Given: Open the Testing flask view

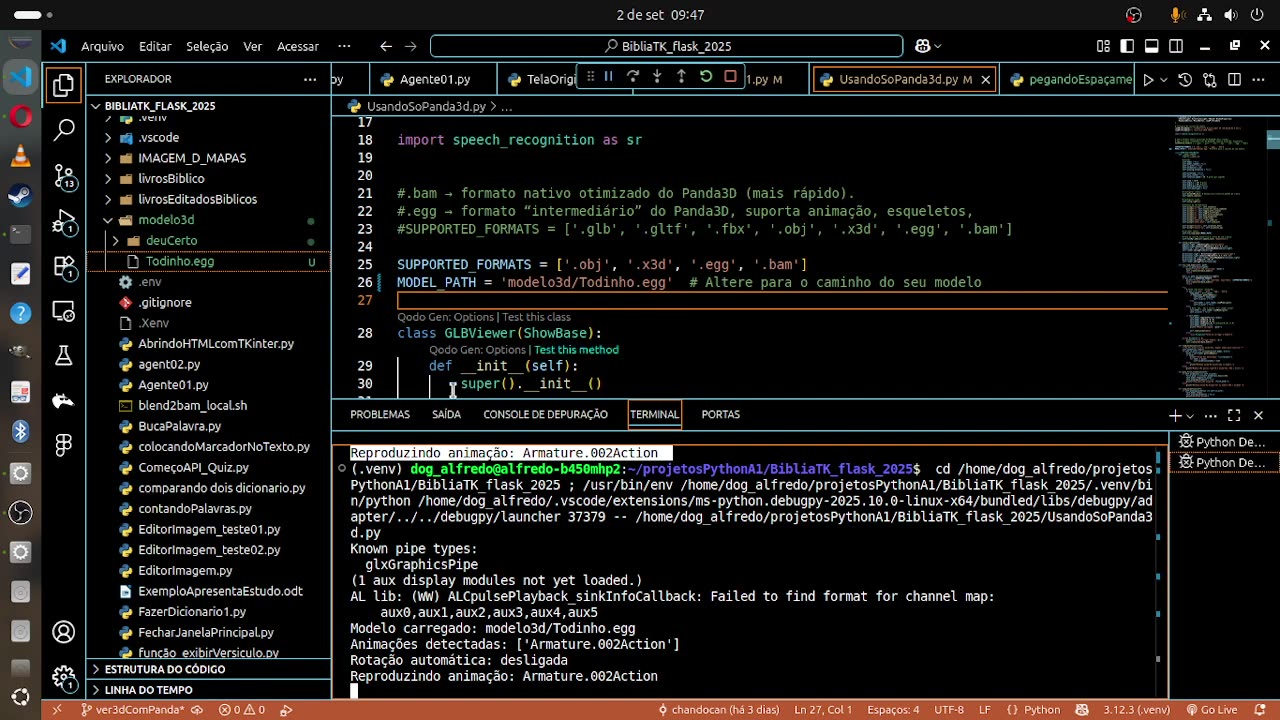Looking at the screenshot, I should coord(64,355).
